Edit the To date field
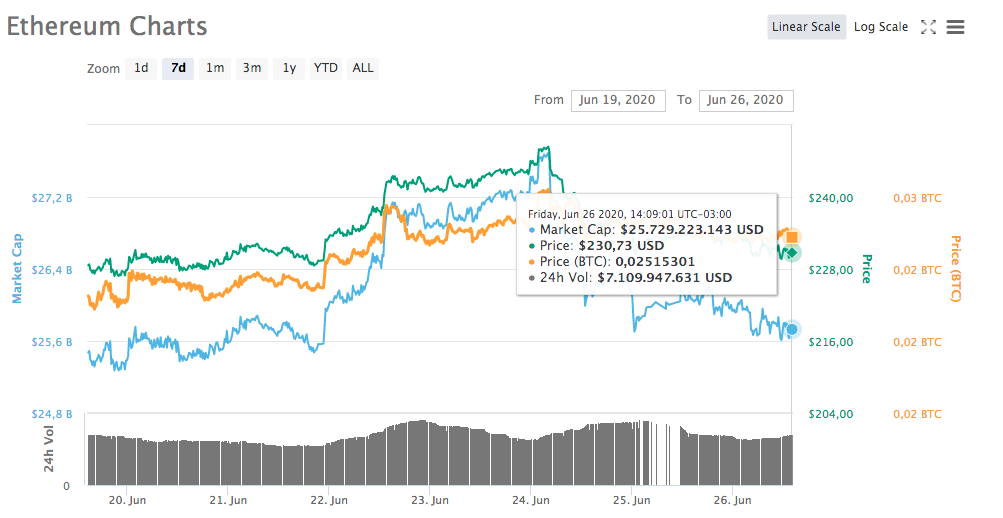1003x518 pixels. coord(746,100)
